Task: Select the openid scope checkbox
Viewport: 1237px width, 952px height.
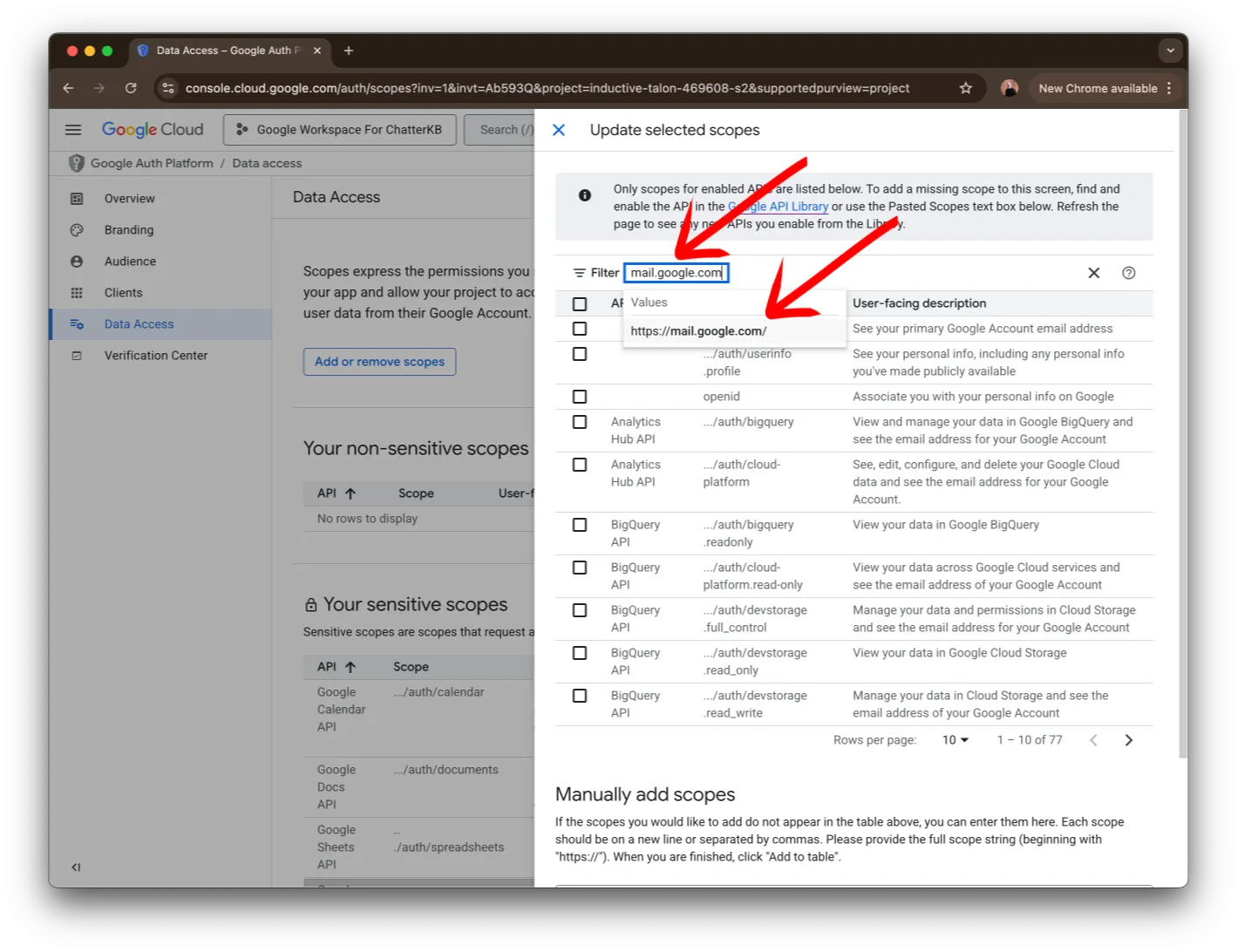Action: point(580,397)
